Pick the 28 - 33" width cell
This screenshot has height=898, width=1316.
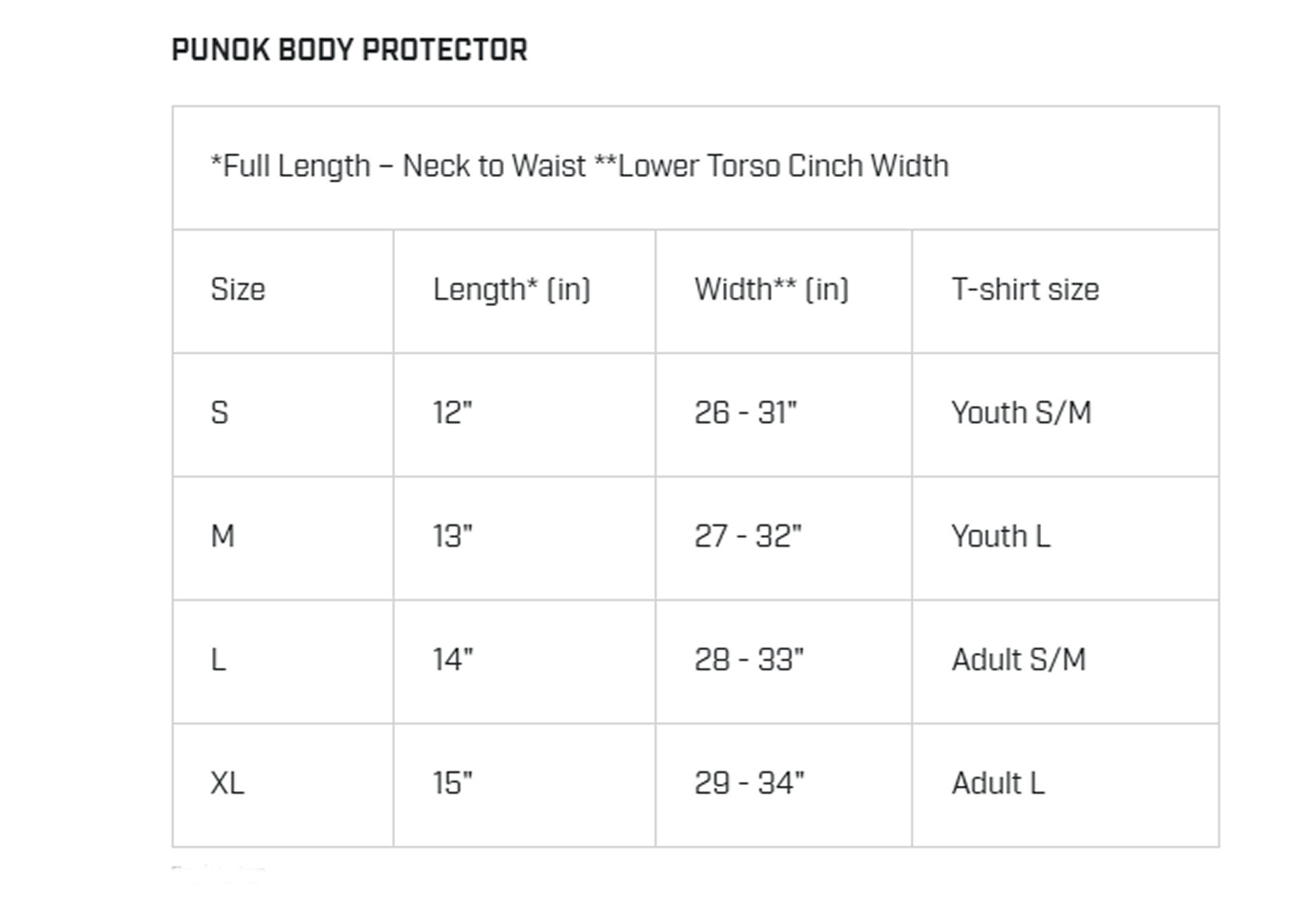coord(749,660)
